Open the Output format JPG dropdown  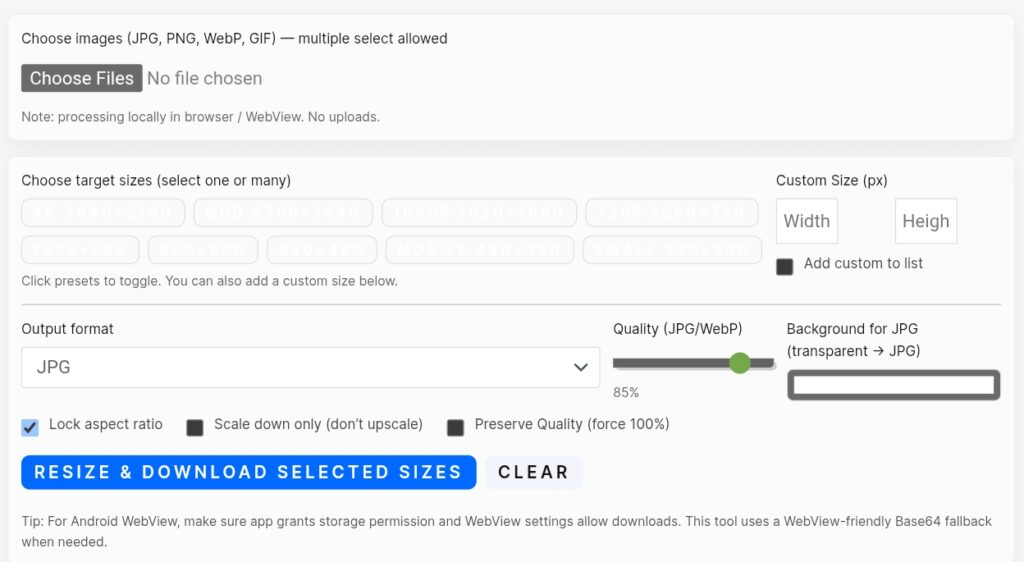[x=310, y=367]
